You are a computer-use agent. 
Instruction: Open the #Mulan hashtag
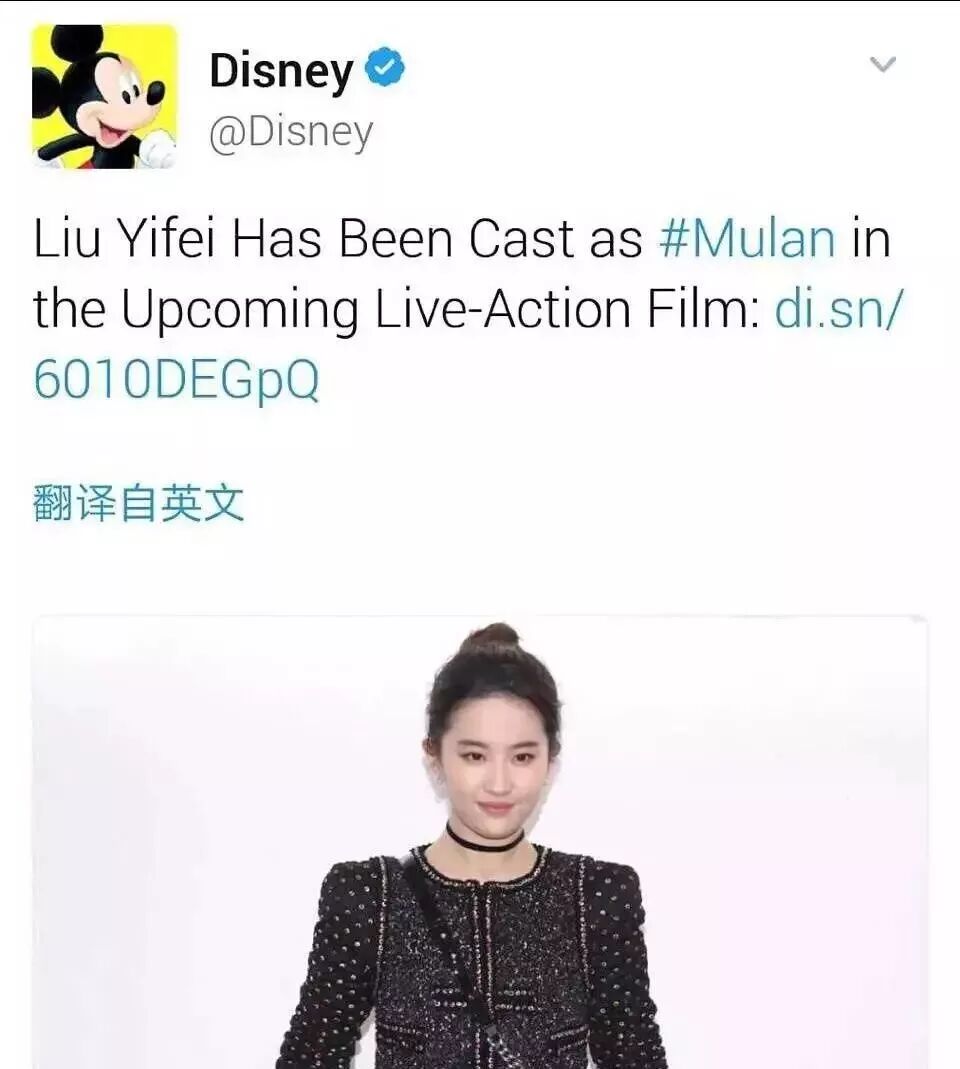(x=747, y=239)
